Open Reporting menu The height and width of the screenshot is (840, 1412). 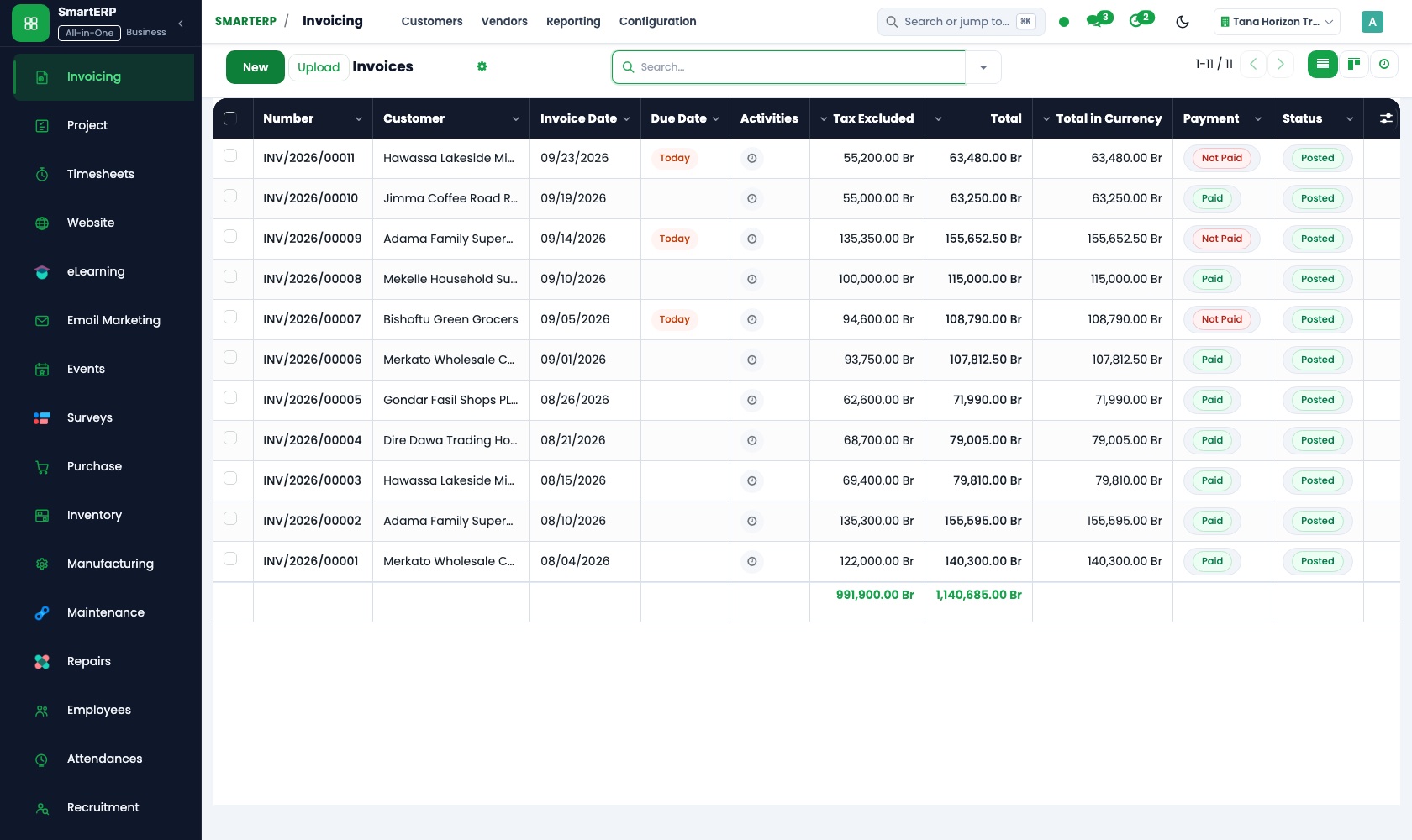tap(573, 21)
